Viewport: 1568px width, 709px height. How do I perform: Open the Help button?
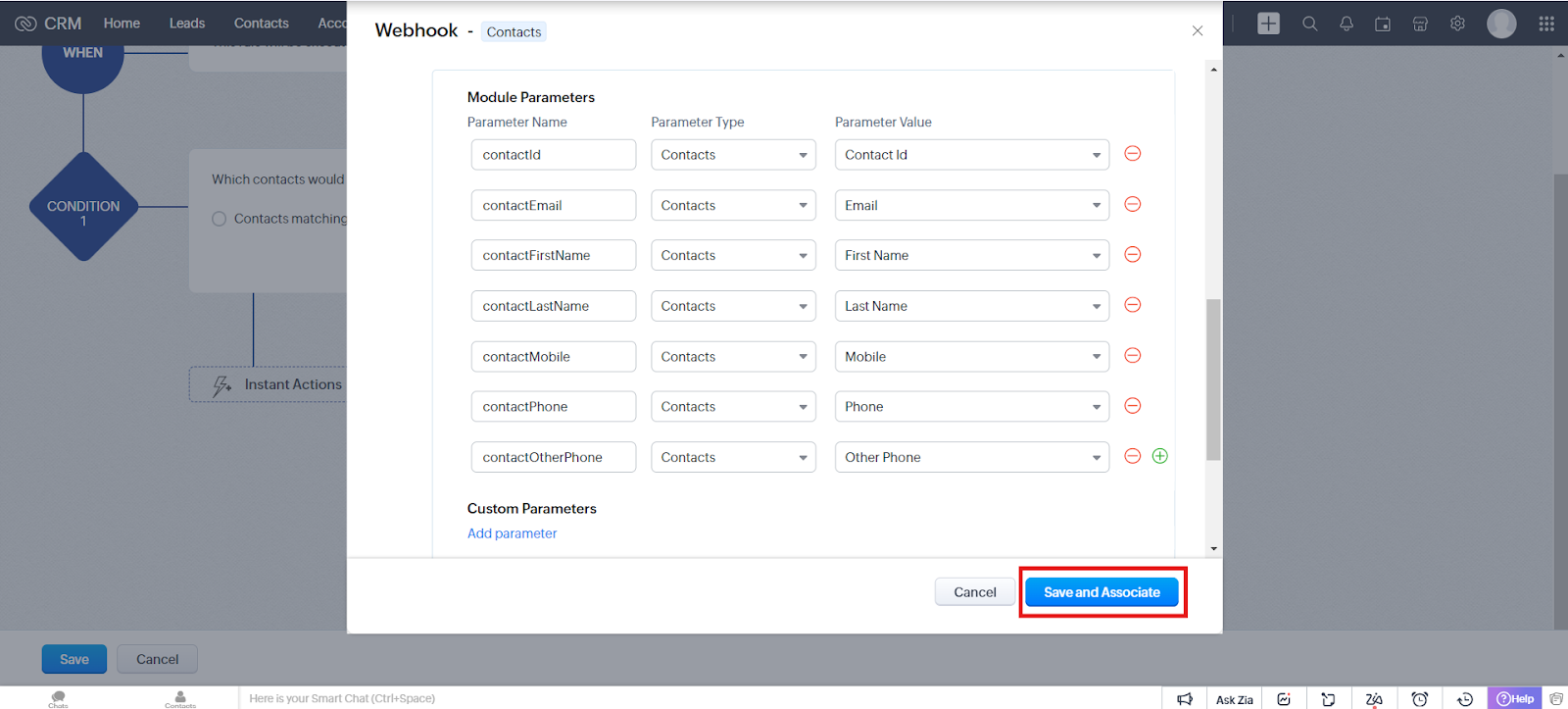(x=1515, y=698)
